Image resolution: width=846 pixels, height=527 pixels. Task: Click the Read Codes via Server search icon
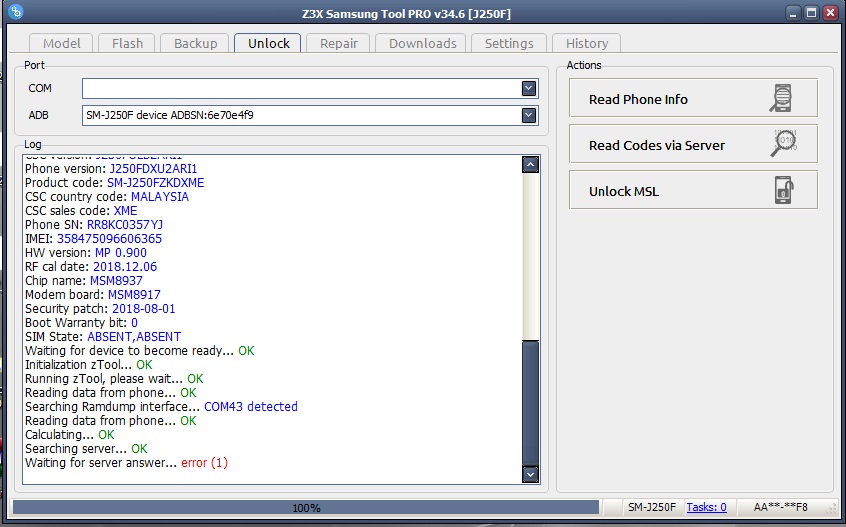point(784,143)
